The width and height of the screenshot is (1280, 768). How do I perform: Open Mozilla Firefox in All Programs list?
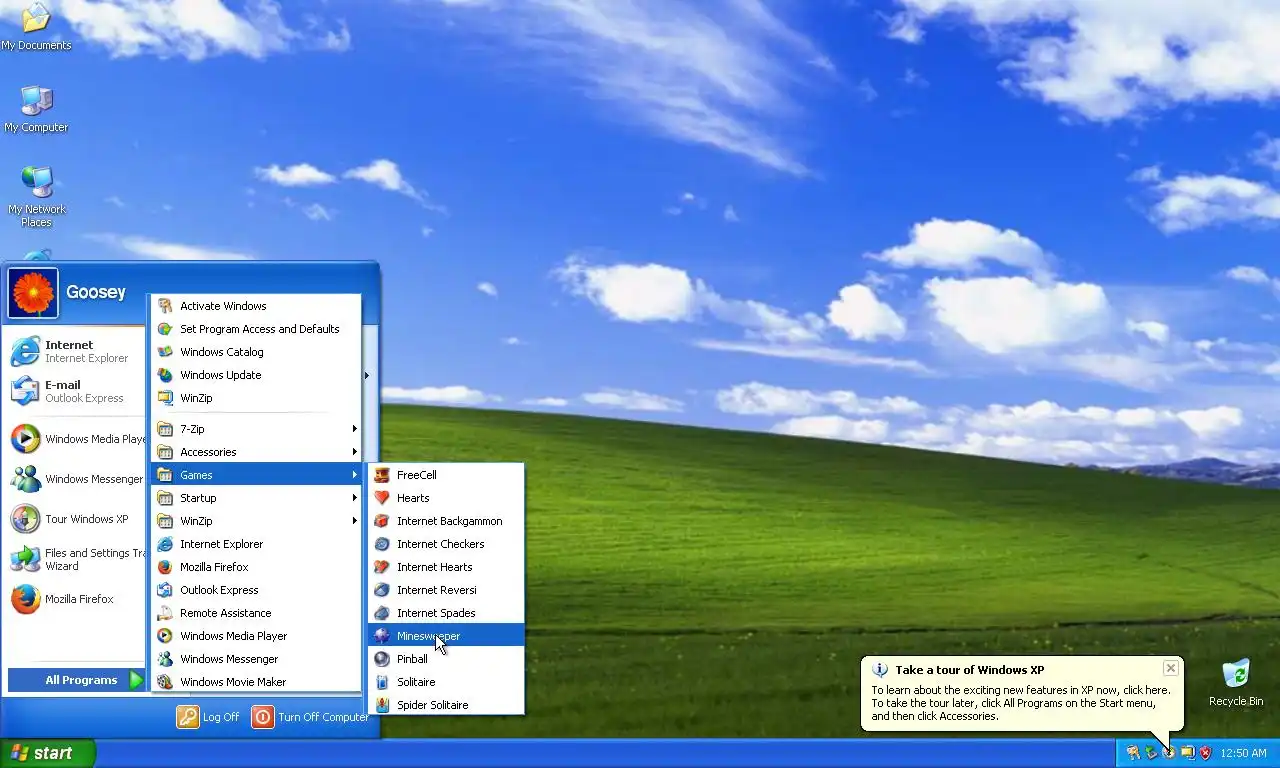[256, 567]
